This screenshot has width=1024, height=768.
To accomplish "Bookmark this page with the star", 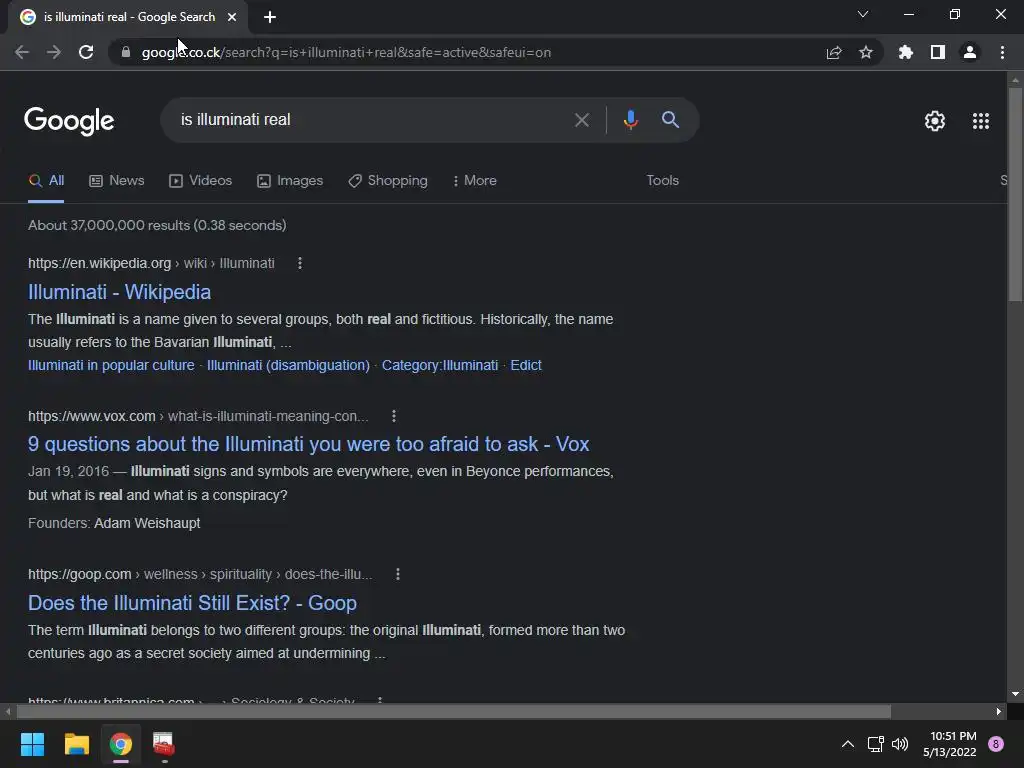I will (865, 52).
